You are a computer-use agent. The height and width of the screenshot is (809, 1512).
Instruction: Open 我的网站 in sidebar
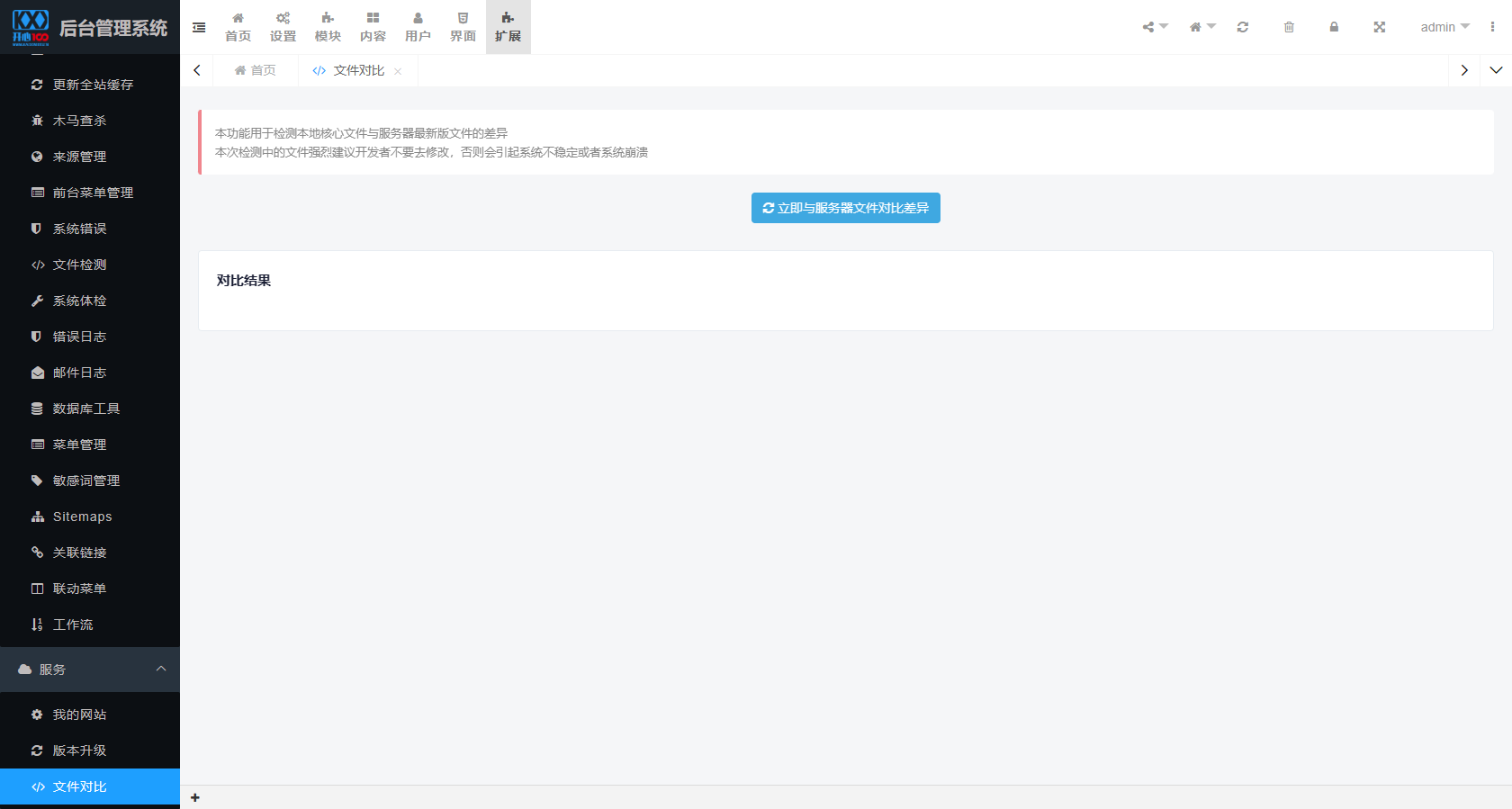tap(90, 715)
